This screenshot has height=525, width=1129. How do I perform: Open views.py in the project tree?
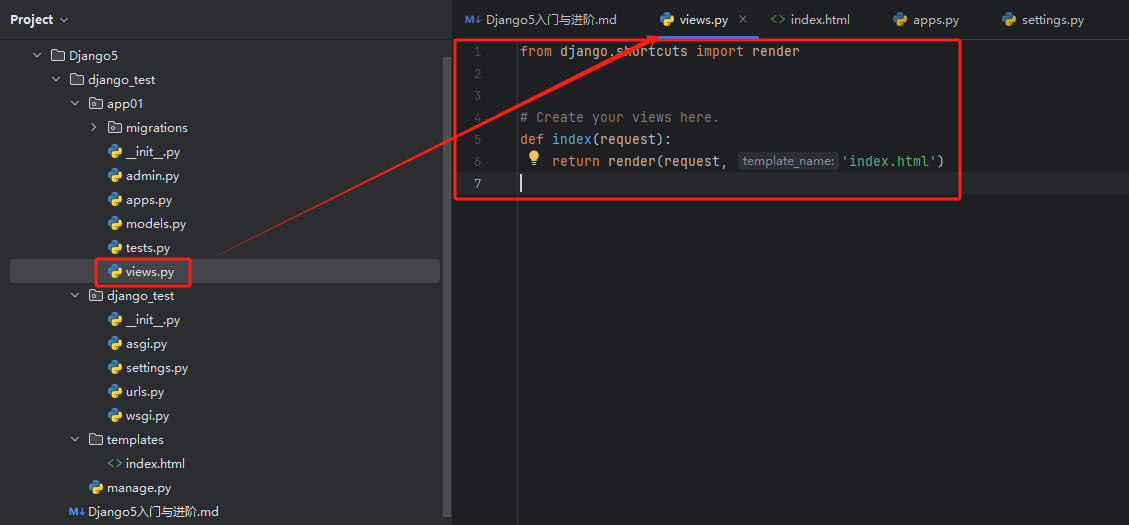tap(149, 272)
